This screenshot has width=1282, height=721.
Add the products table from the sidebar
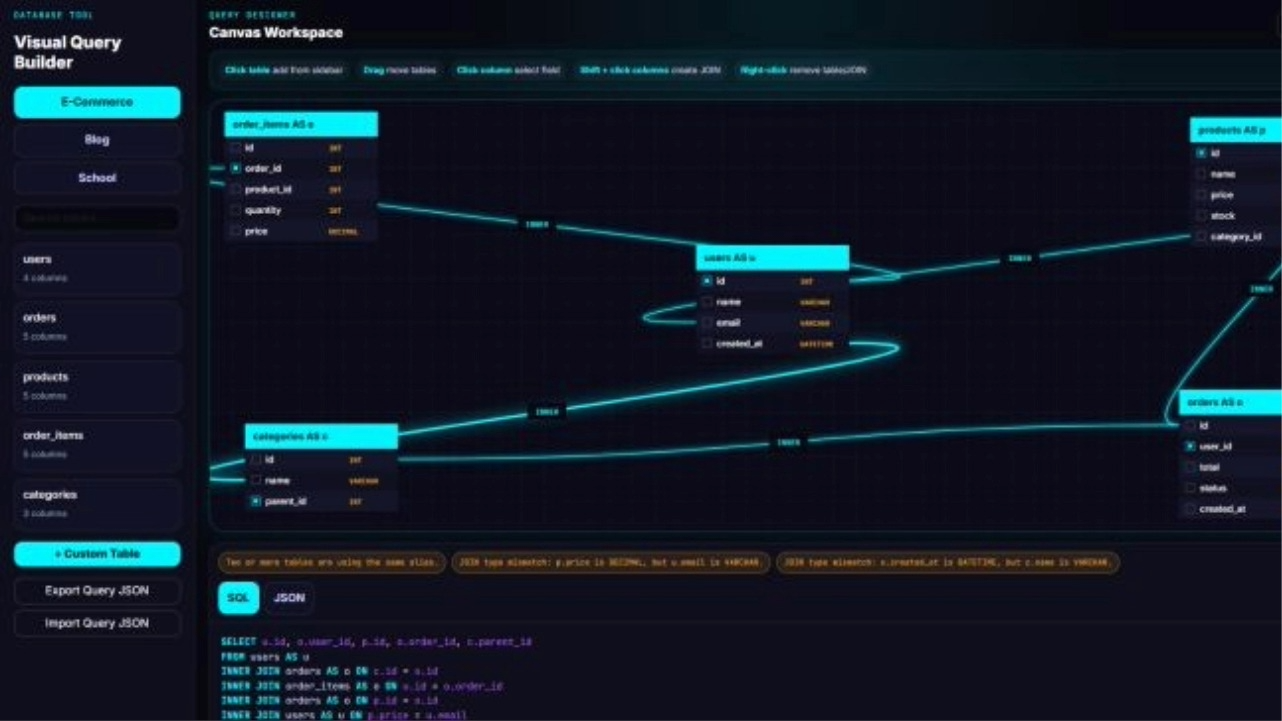click(97, 386)
